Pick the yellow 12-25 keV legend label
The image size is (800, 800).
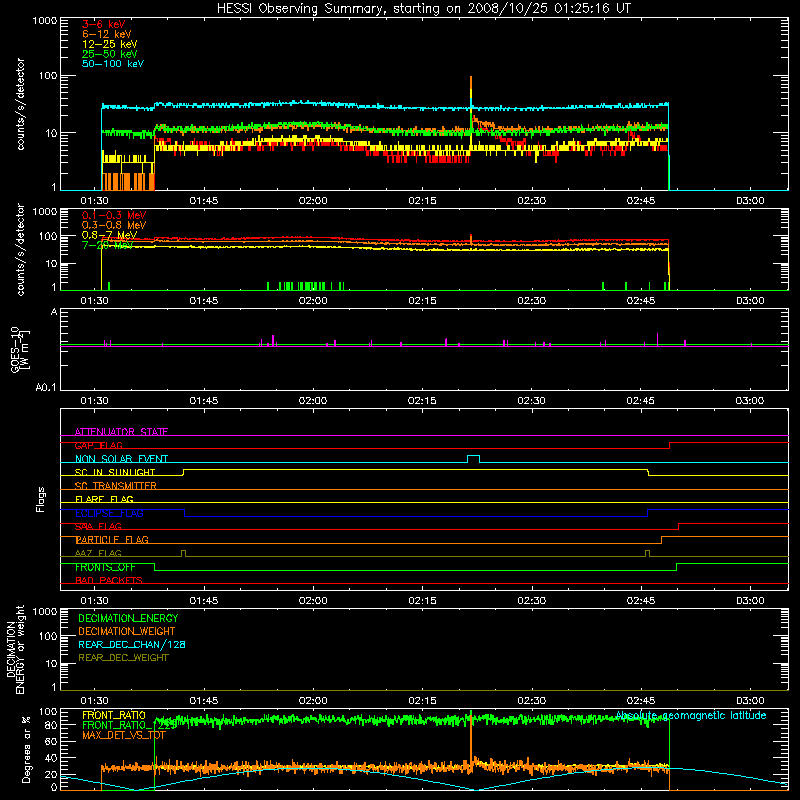tap(110, 44)
